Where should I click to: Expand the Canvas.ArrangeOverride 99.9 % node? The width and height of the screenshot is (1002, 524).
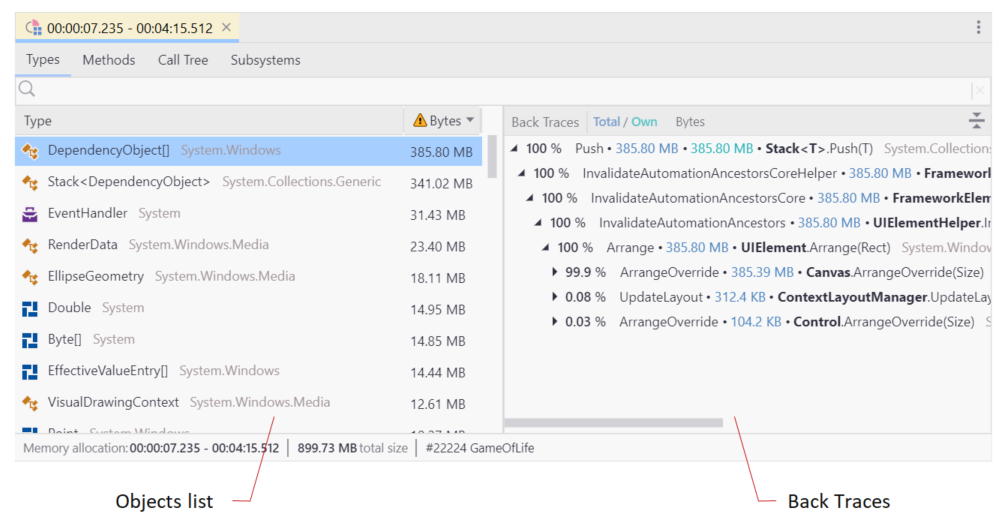click(556, 272)
